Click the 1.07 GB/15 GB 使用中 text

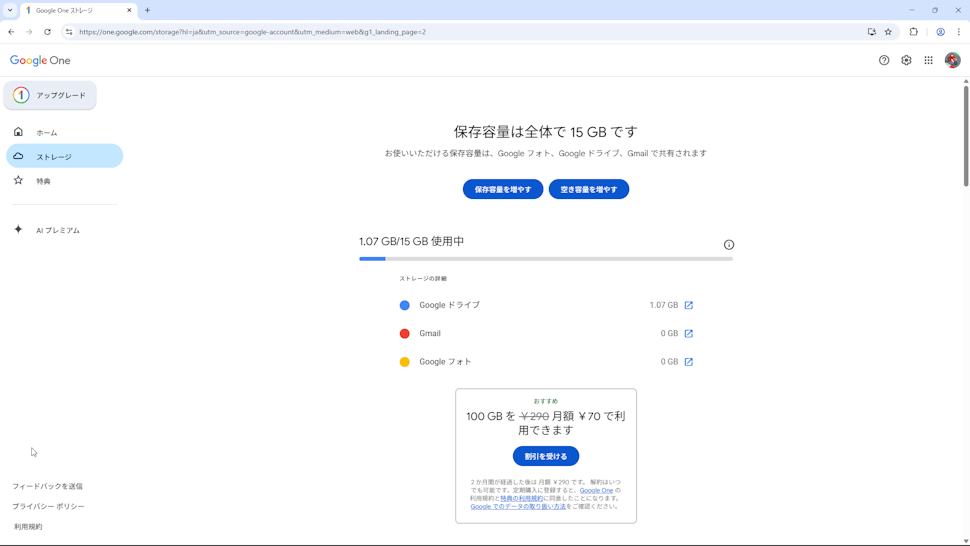tap(411, 241)
